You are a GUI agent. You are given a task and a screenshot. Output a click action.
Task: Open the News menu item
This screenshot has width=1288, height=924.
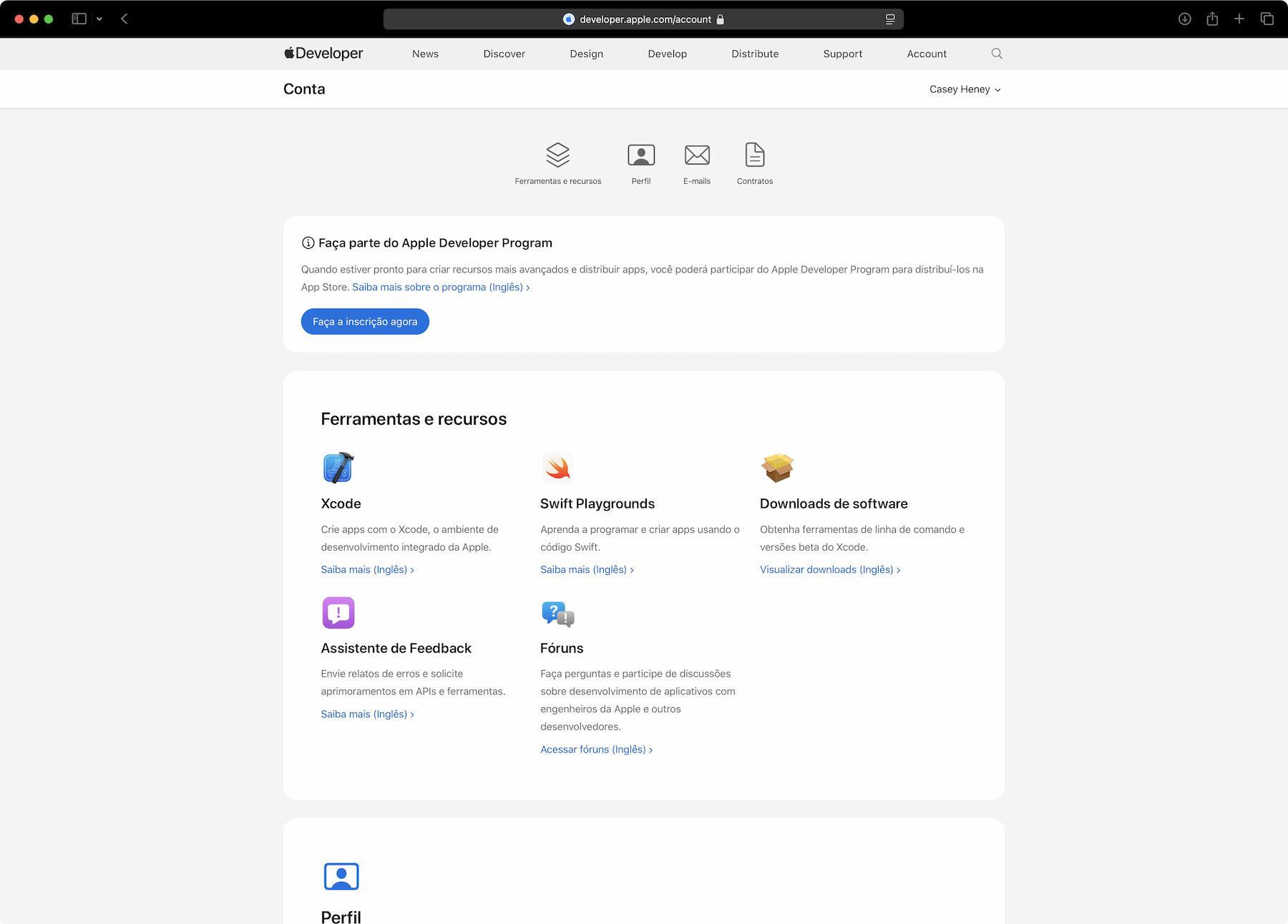pos(425,54)
